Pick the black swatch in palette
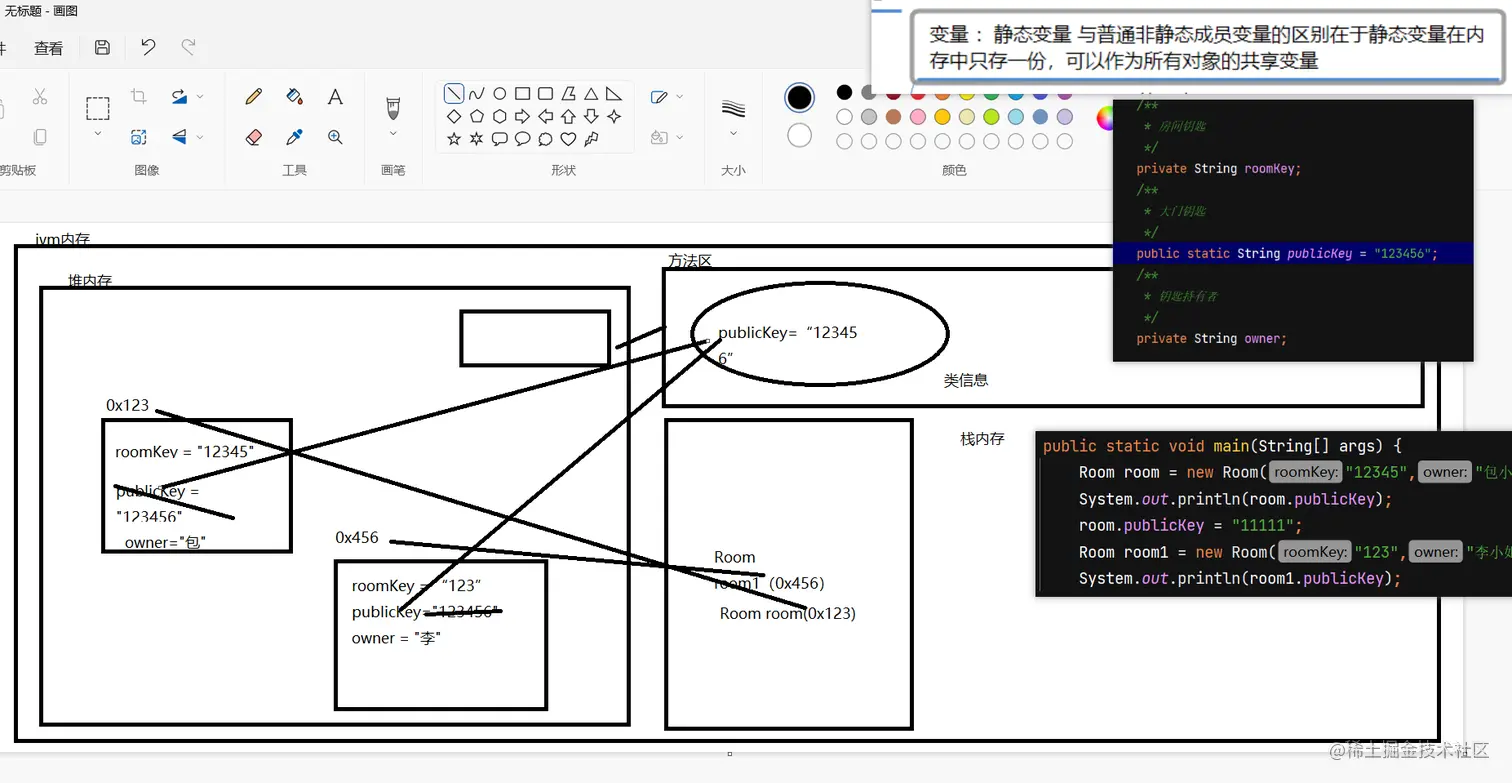The width and height of the screenshot is (1512, 783). point(844,93)
